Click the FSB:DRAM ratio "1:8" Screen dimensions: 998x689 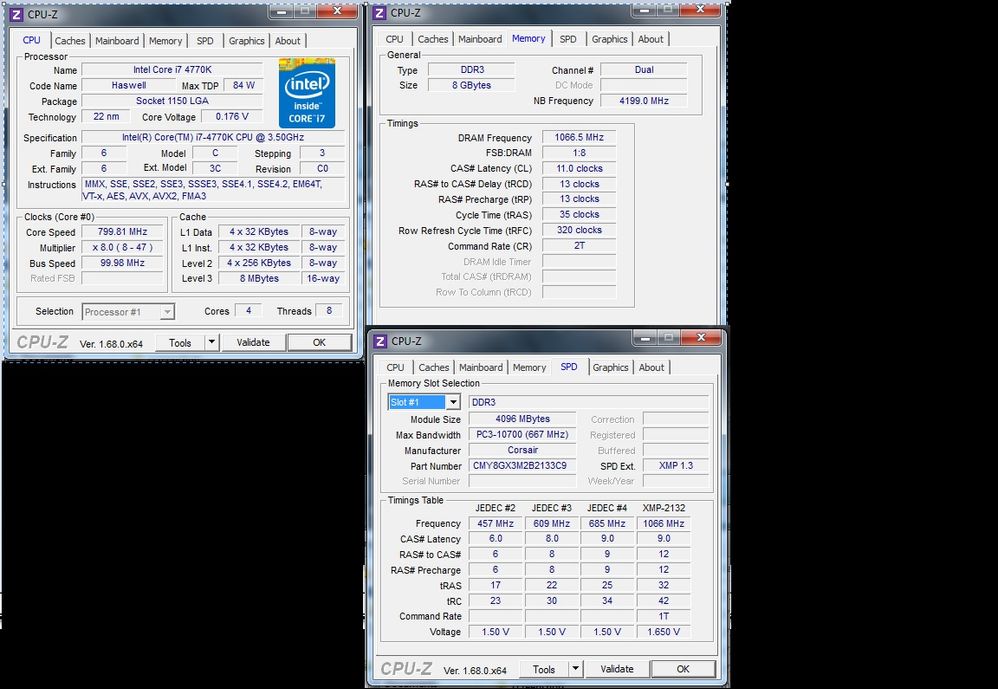(579, 153)
